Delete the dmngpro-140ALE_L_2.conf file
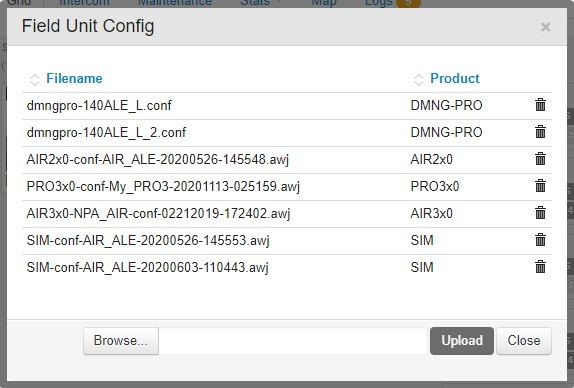This screenshot has height=388, width=574. 540,132
